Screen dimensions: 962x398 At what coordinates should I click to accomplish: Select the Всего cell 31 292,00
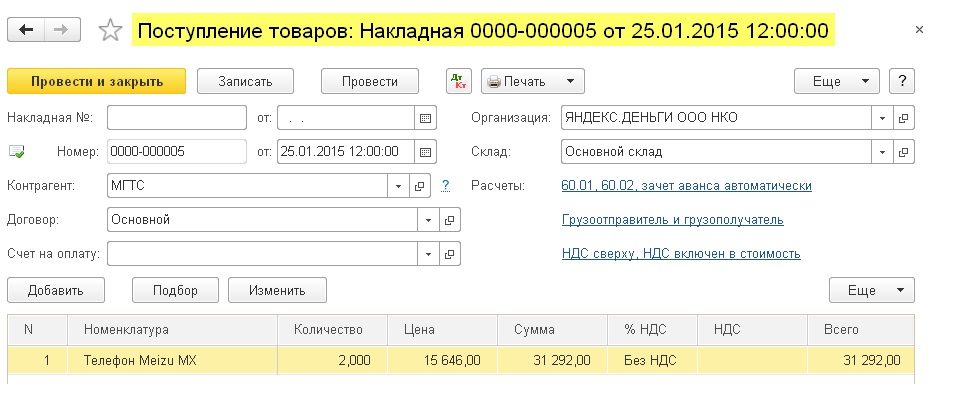click(861, 361)
